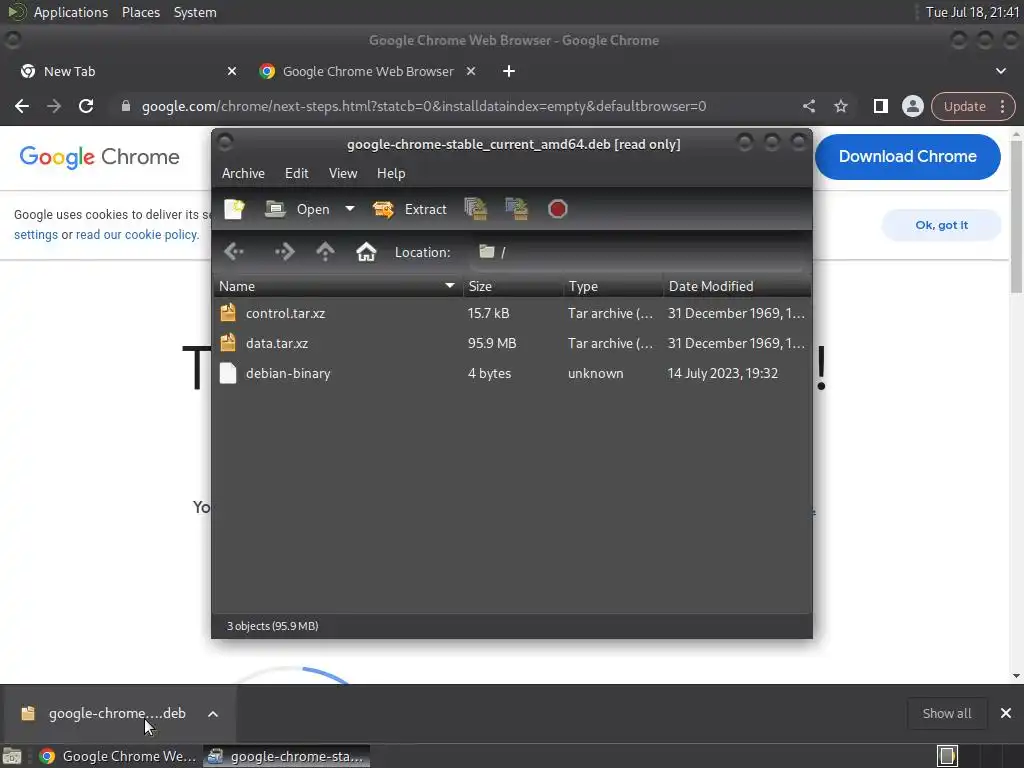The image size is (1024, 768).
Task: Open the Help menu in archive manager
Action: click(391, 173)
